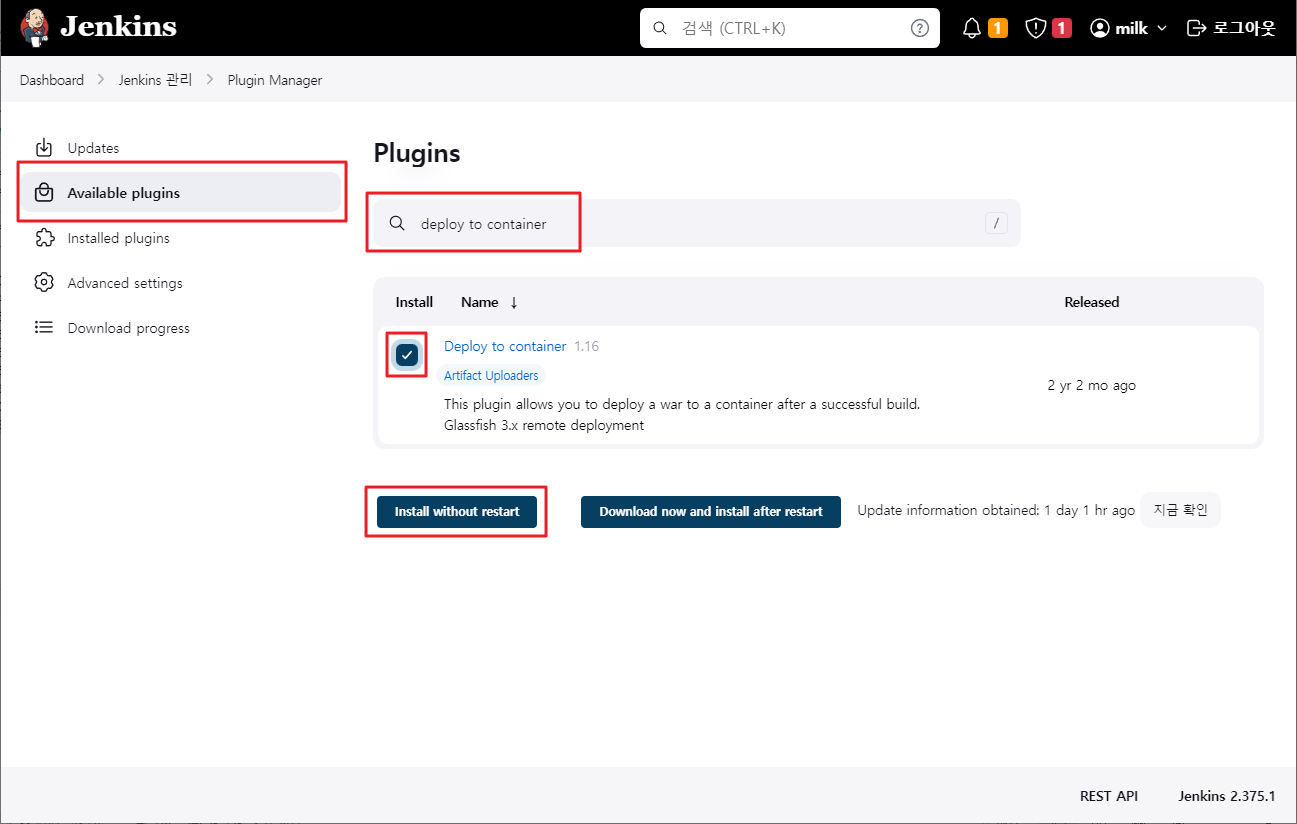The image size is (1297, 824).
Task: Click the Update information obtained text
Action: click(x=996, y=510)
